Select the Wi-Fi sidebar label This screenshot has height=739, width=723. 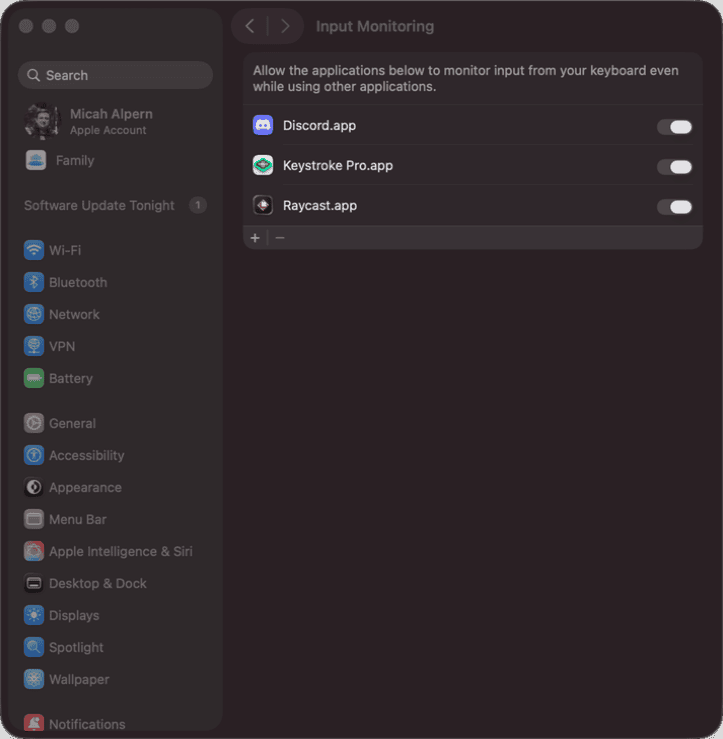click(65, 250)
